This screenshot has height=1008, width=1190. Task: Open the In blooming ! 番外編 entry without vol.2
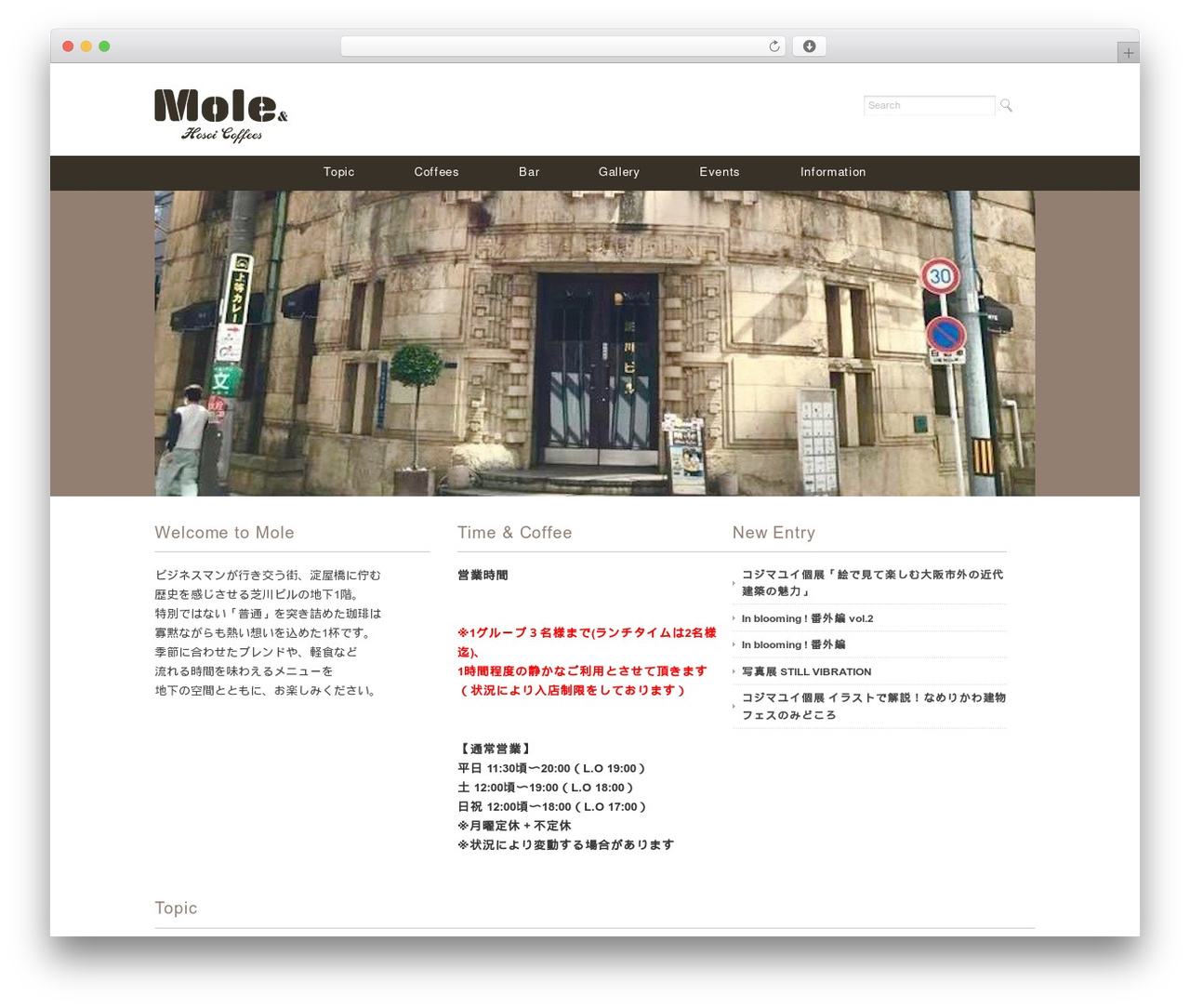793,644
